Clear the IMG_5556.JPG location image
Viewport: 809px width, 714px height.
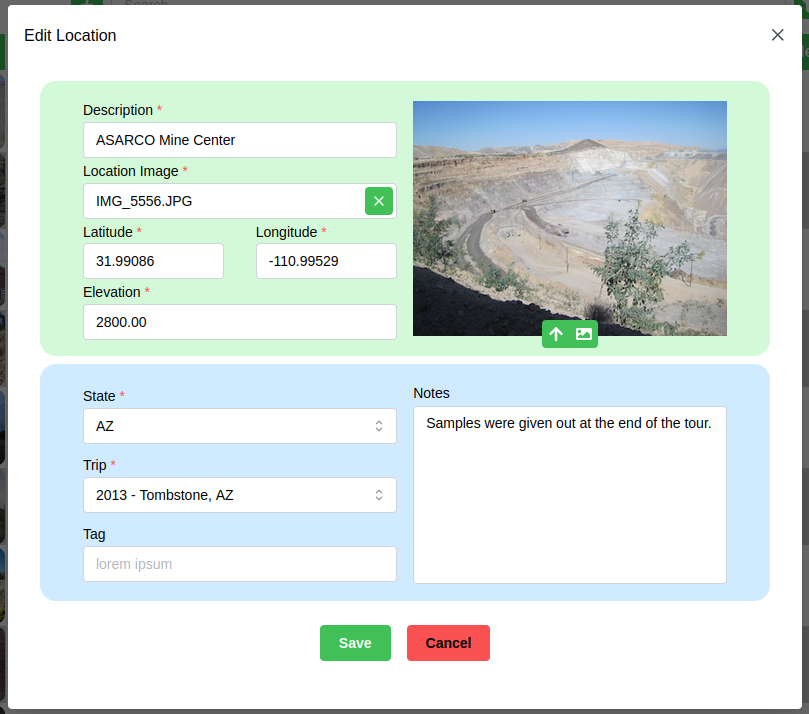(378, 201)
